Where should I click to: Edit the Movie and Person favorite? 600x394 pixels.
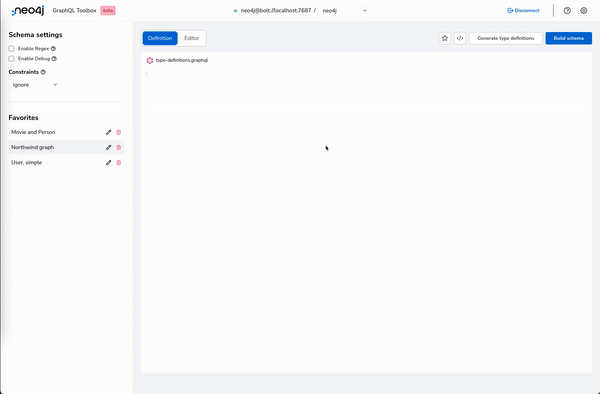tap(109, 132)
